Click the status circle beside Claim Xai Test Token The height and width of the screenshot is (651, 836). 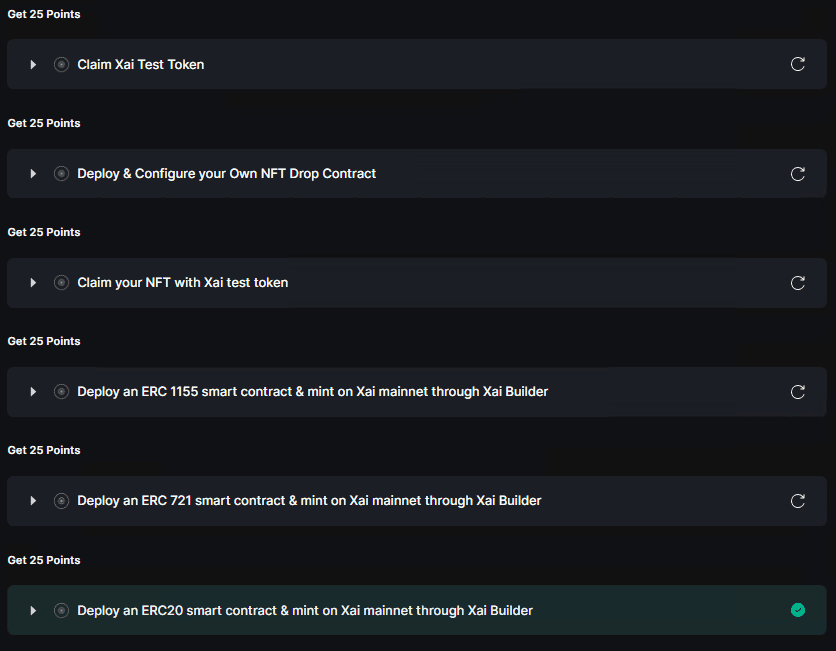[61, 64]
